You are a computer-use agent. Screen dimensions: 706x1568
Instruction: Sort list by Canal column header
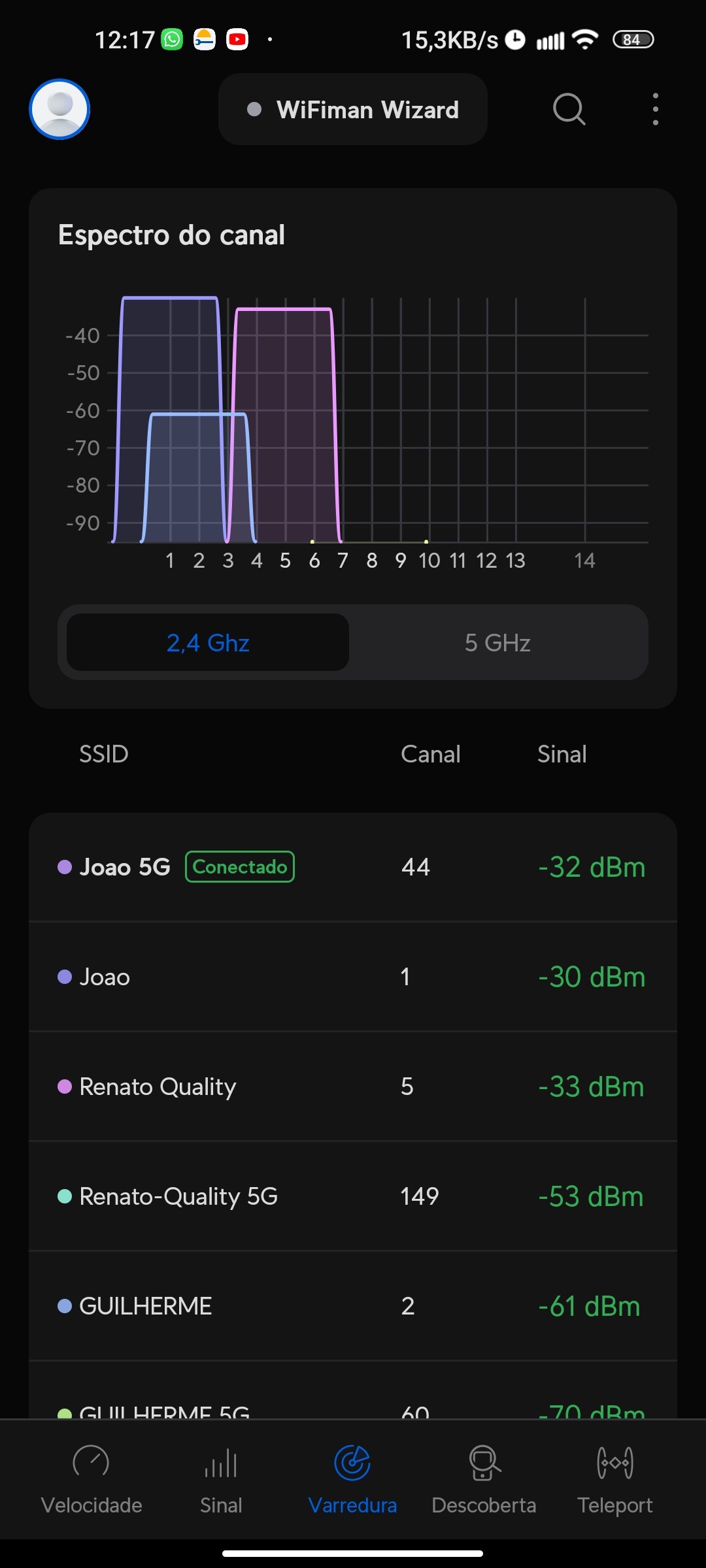point(430,754)
